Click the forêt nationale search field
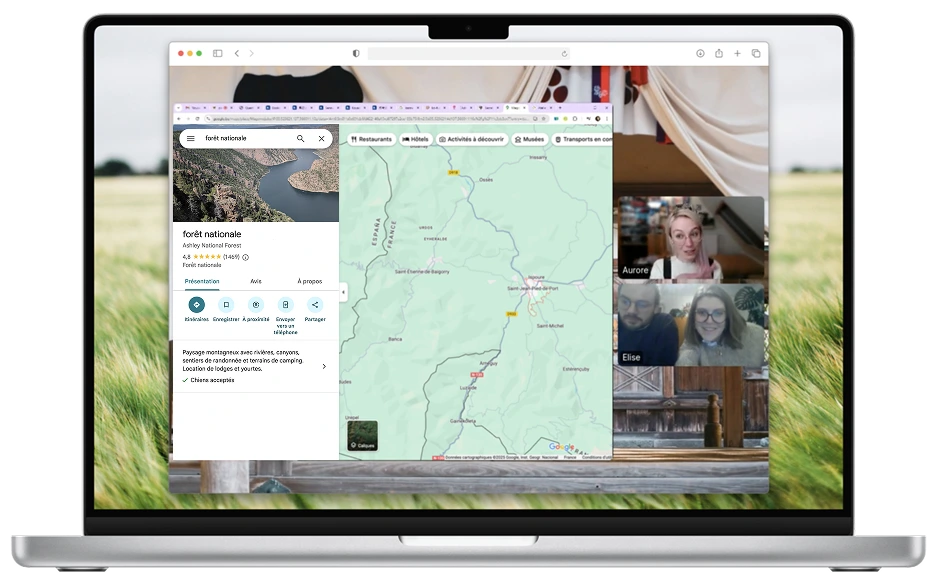The image size is (937, 585). click(x=245, y=139)
